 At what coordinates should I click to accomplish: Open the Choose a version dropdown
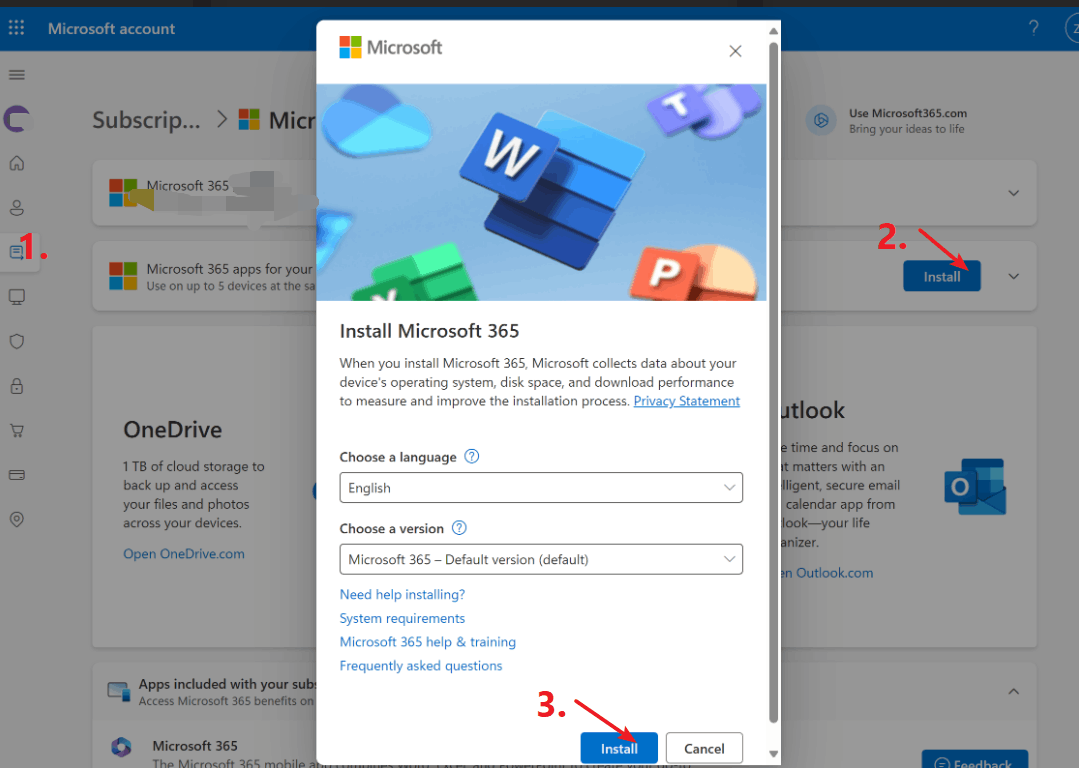[x=541, y=559]
